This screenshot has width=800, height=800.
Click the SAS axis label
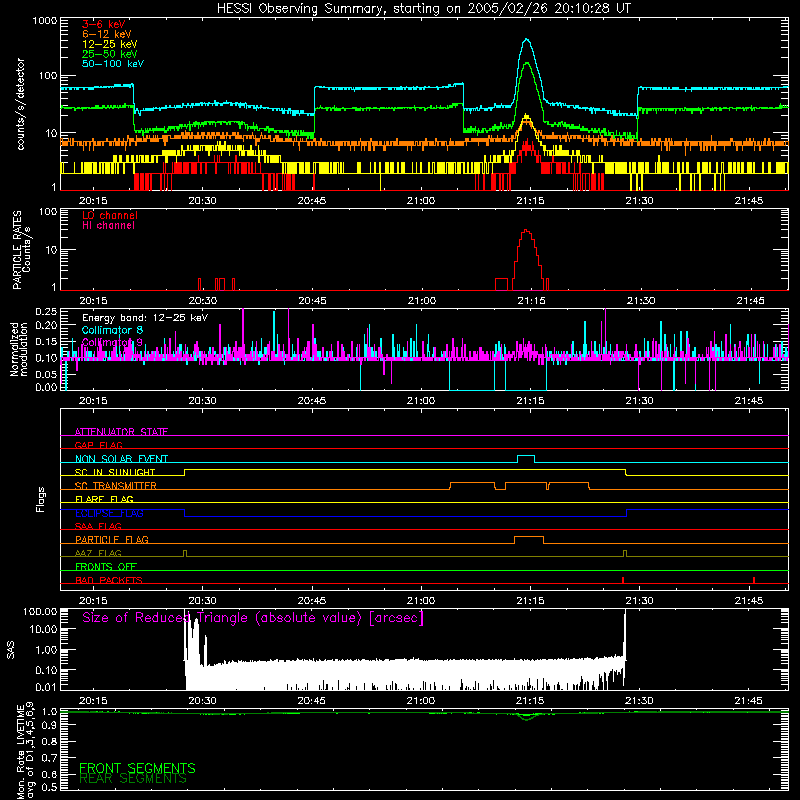pyautogui.click(x=10, y=649)
